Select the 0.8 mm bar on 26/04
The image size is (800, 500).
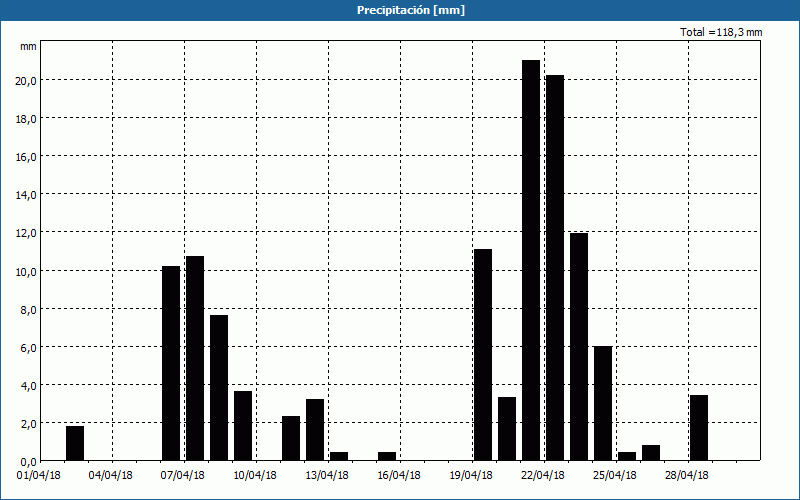(x=651, y=453)
